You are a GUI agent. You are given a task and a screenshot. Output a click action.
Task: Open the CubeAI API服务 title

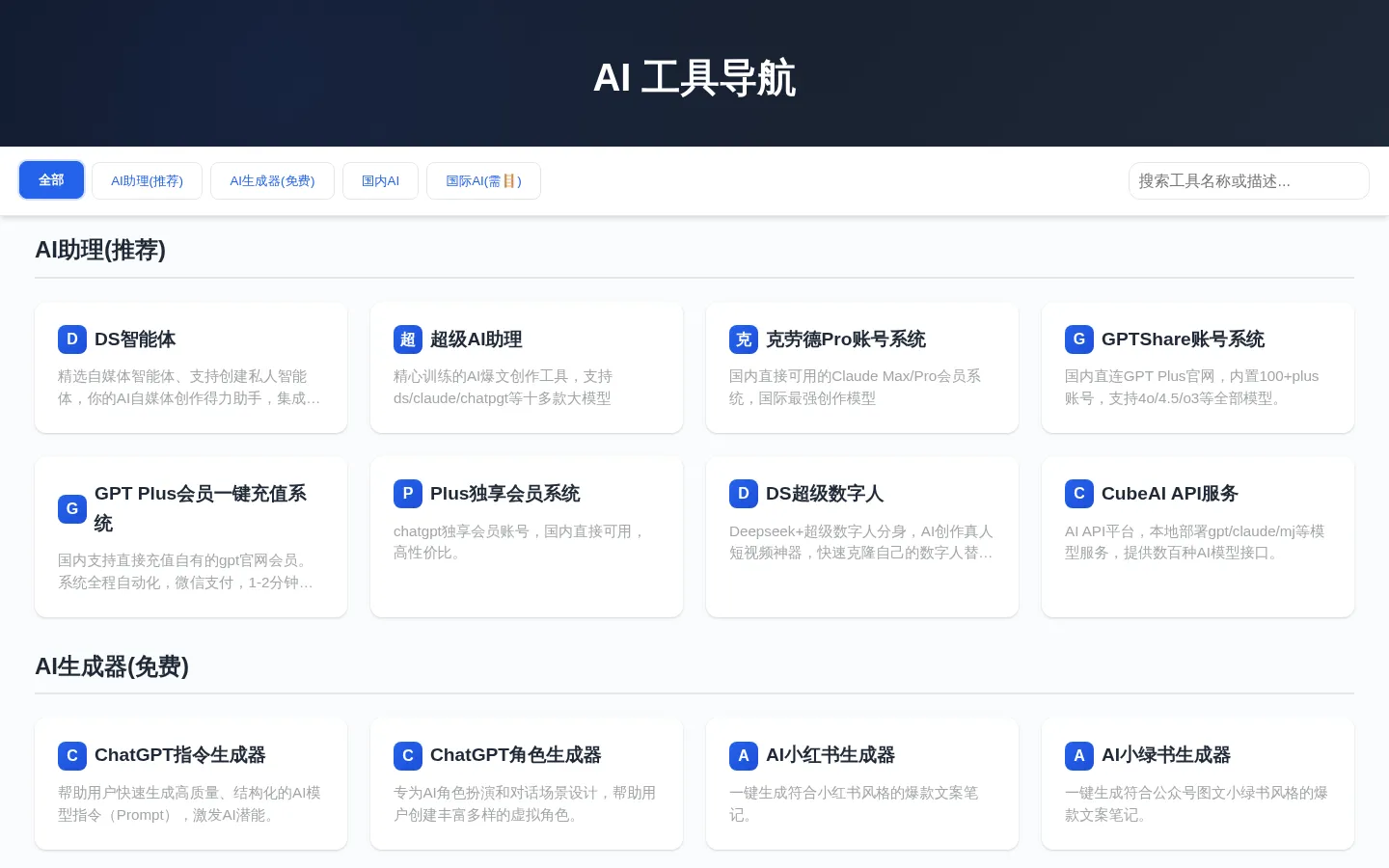1170,494
